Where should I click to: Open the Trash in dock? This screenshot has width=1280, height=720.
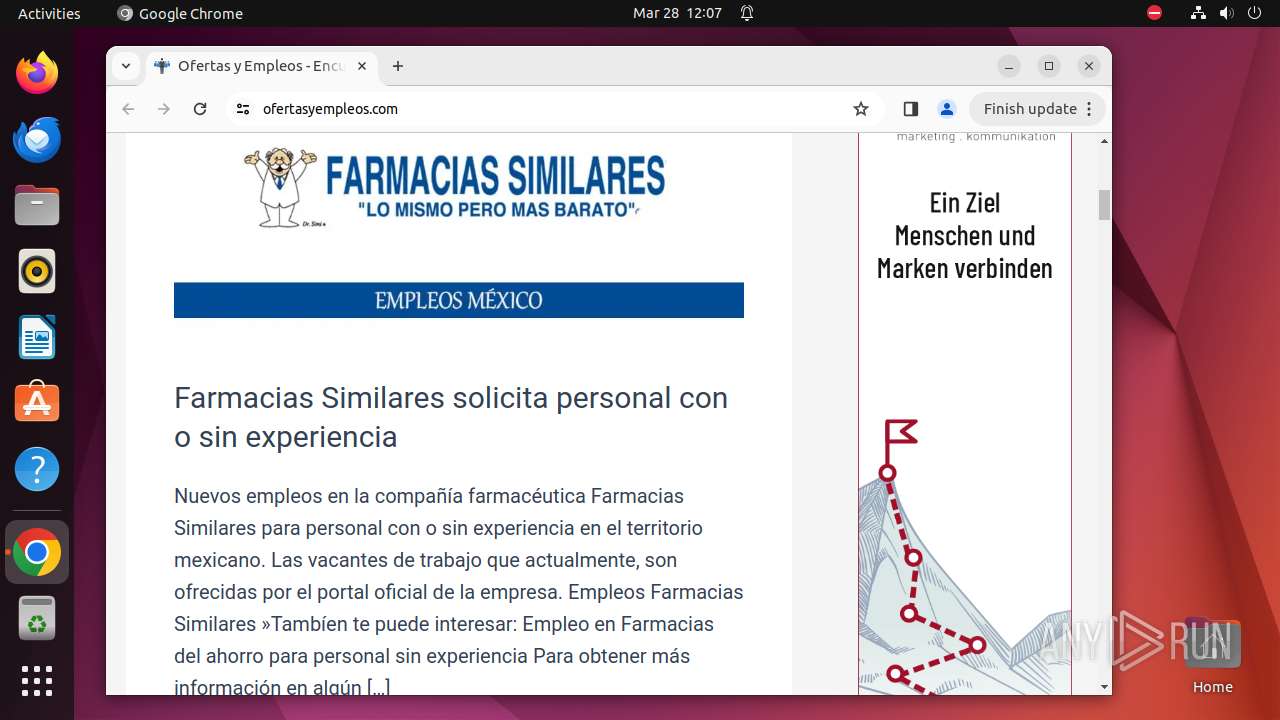[37, 618]
